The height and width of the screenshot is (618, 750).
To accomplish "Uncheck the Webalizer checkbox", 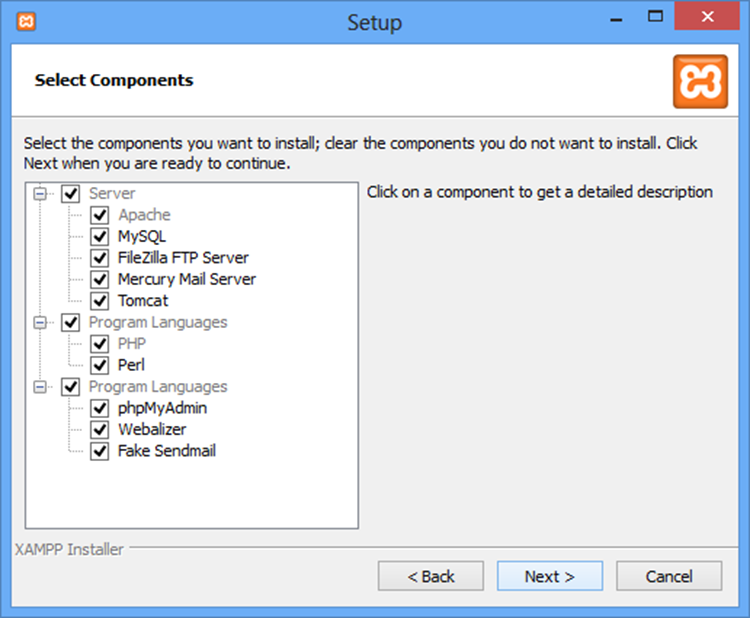I will [x=100, y=429].
